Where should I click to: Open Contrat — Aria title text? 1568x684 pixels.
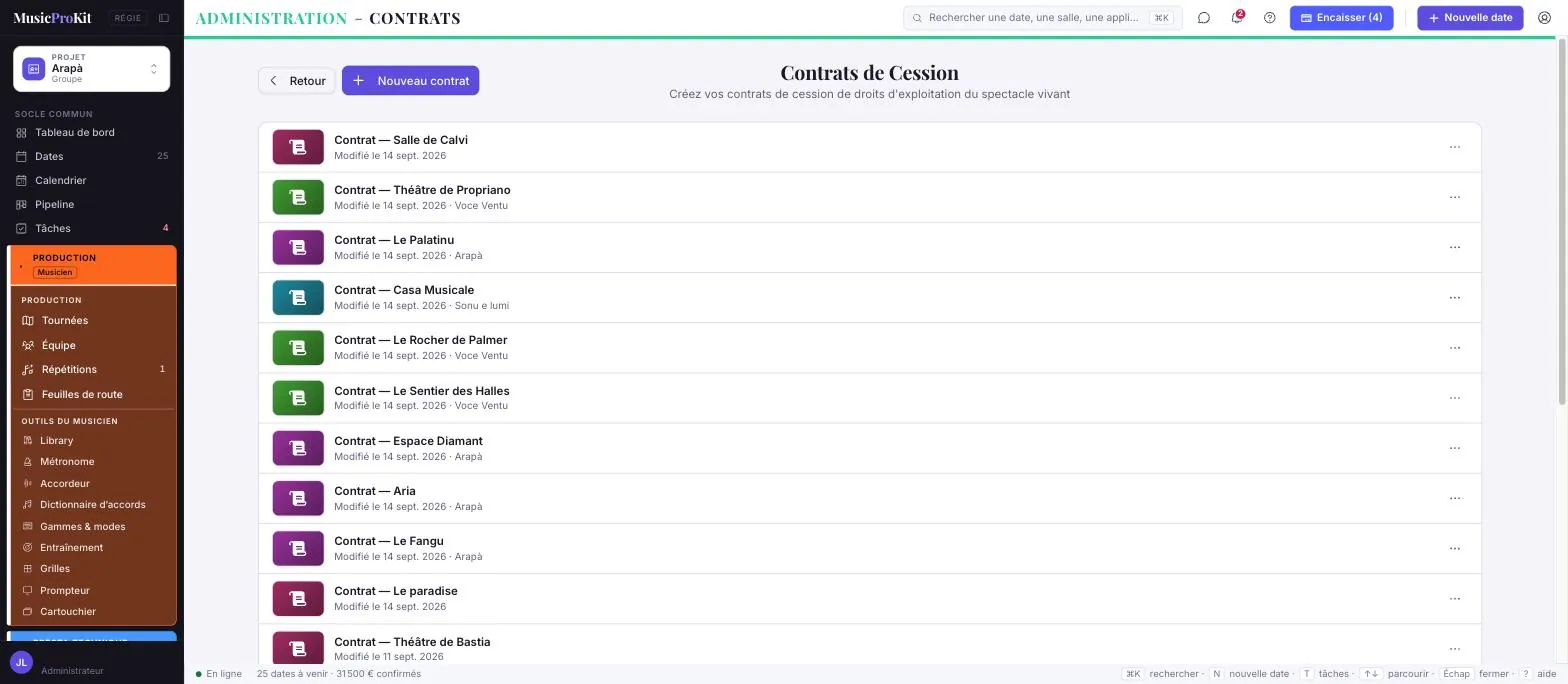pos(375,491)
